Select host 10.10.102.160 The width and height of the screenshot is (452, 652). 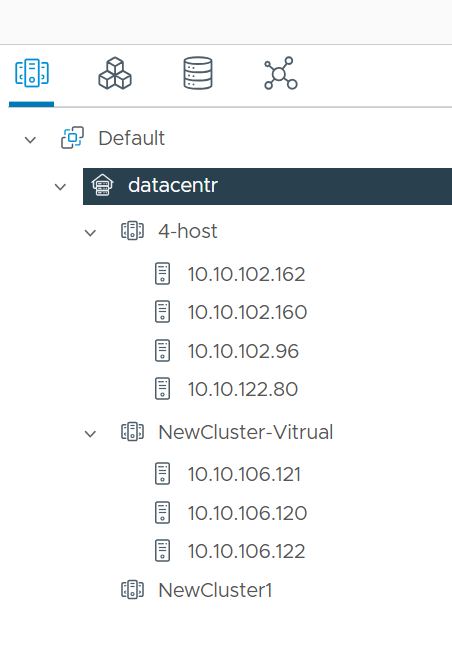(x=247, y=312)
